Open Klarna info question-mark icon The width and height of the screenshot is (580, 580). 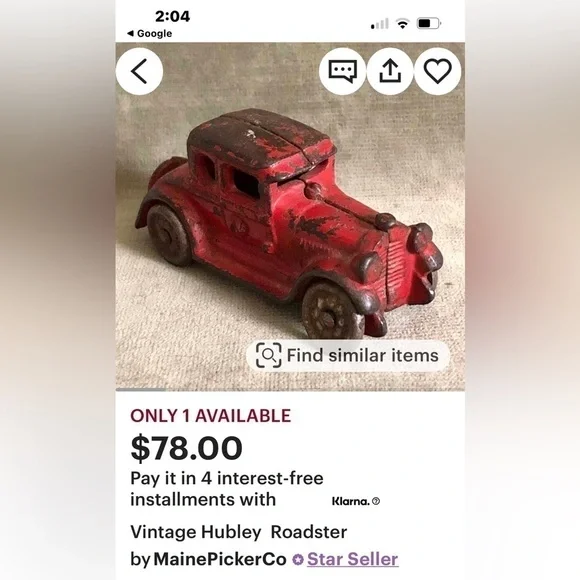coord(376,501)
